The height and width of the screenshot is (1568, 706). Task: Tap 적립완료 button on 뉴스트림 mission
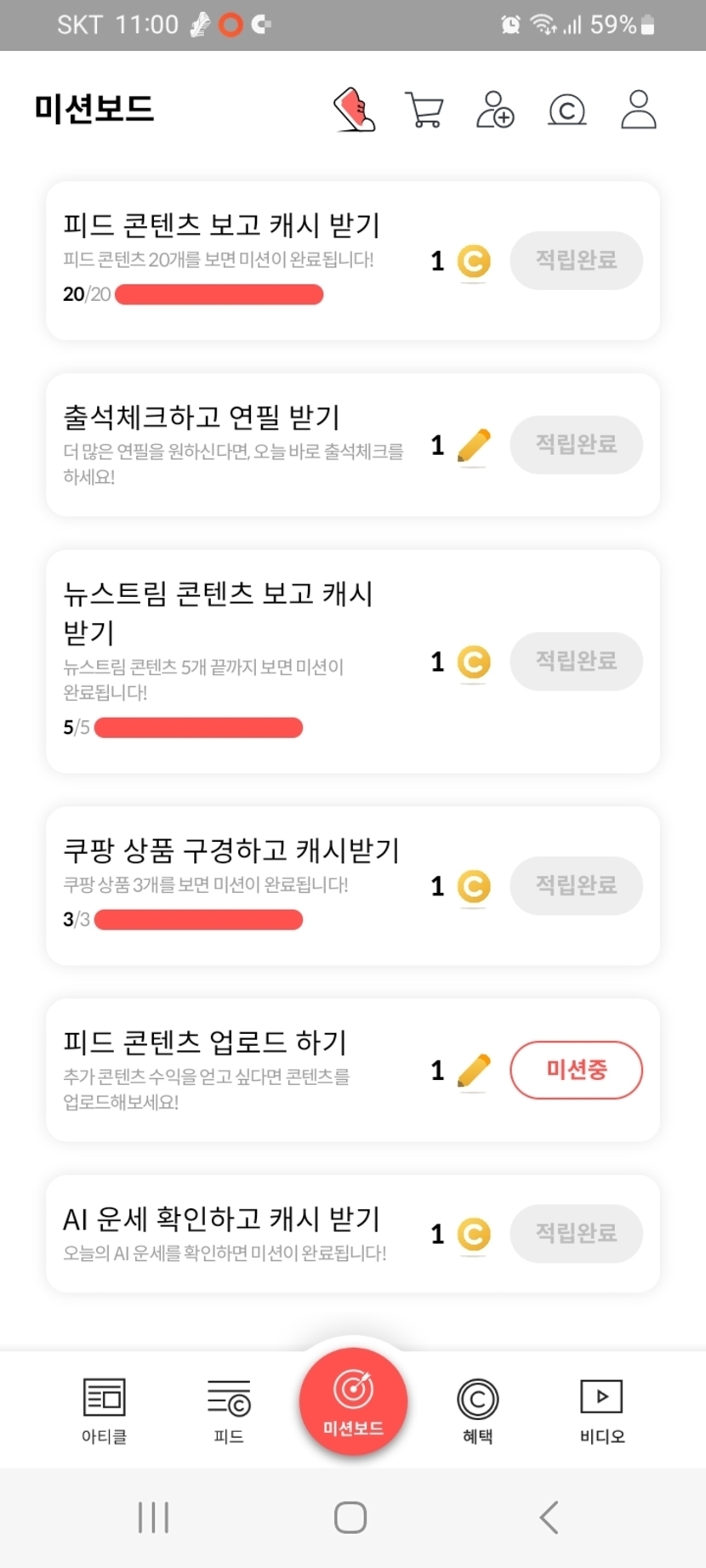576,661
